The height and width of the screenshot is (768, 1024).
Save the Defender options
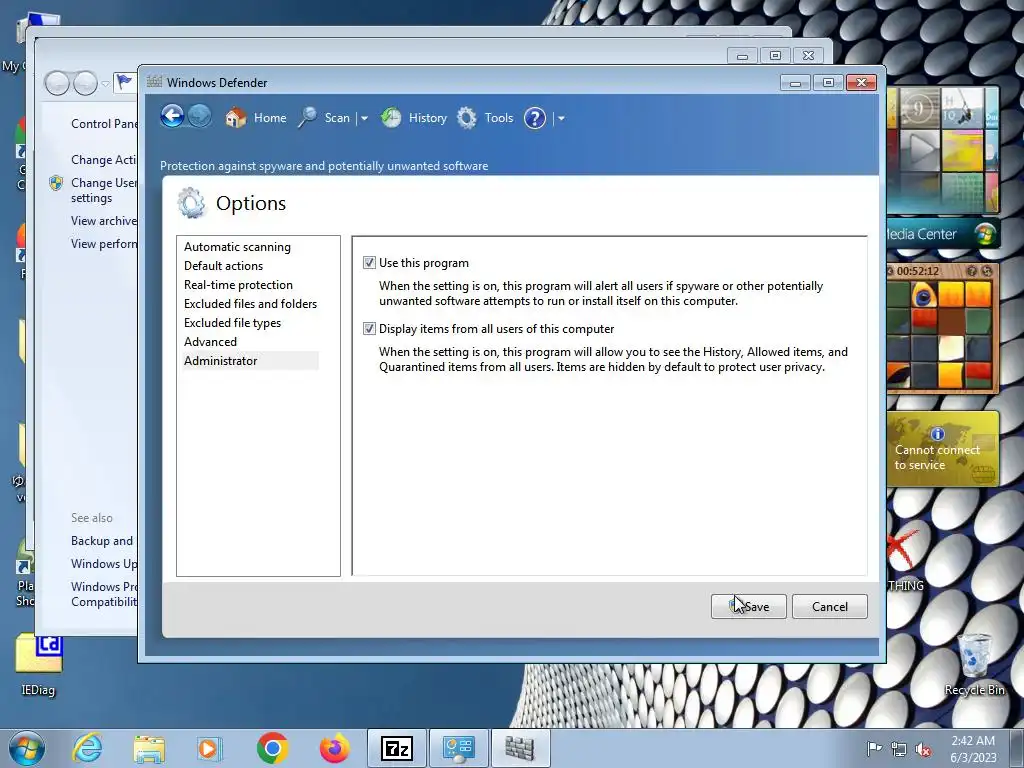(x=748, y=606)
